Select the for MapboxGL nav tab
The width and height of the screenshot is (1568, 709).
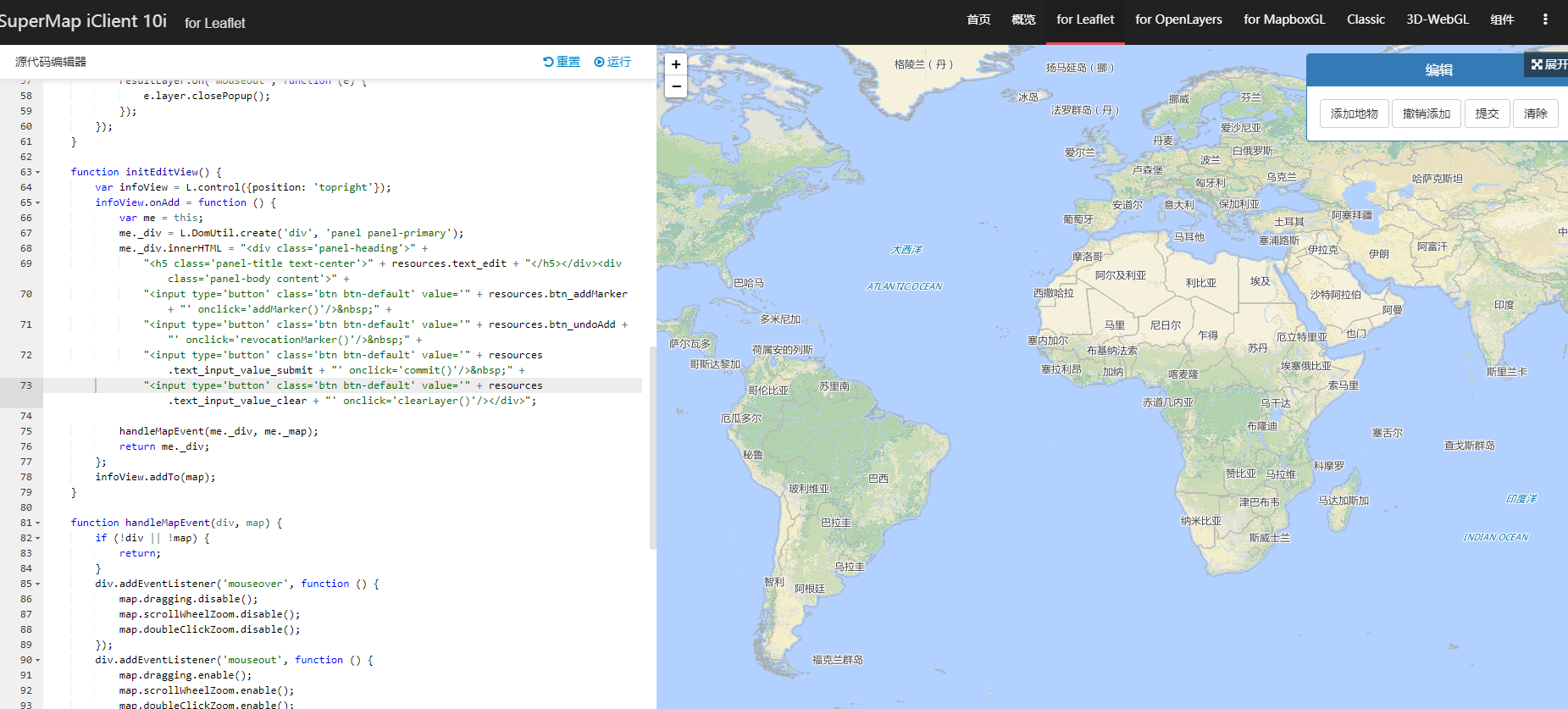point(1284,19)
